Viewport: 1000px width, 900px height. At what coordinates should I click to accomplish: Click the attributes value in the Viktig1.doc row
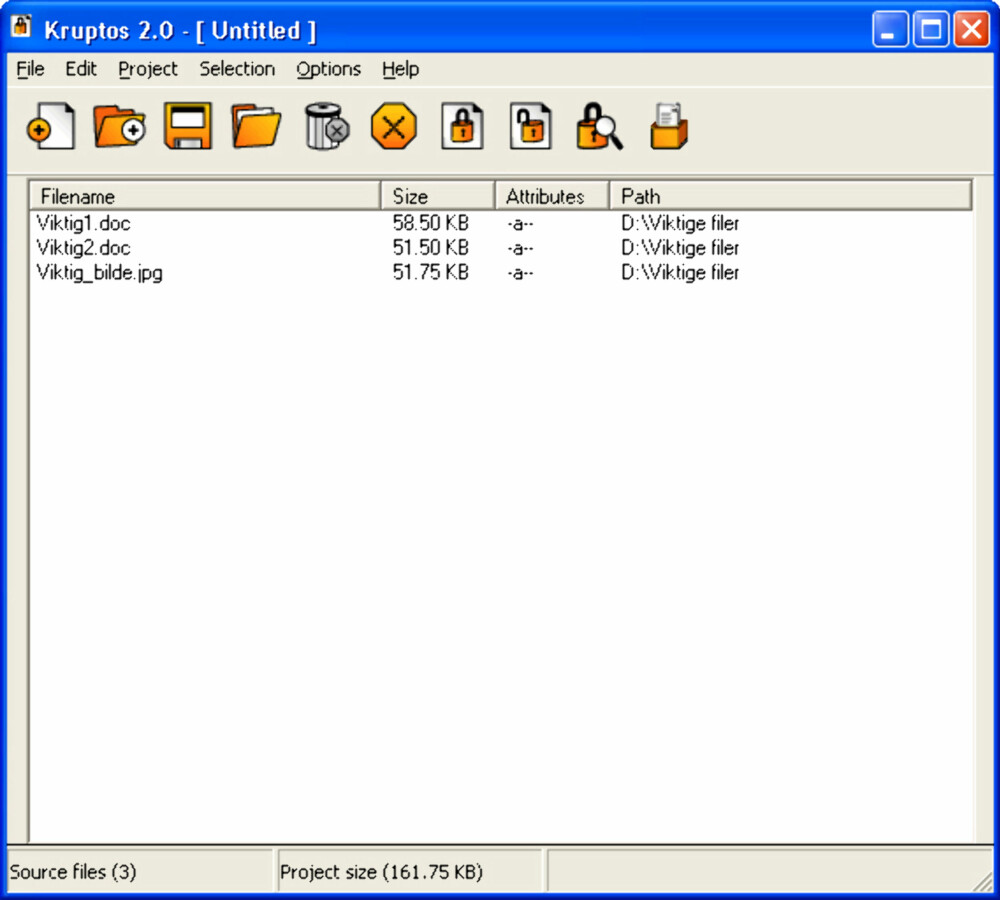tap(520, 224)
